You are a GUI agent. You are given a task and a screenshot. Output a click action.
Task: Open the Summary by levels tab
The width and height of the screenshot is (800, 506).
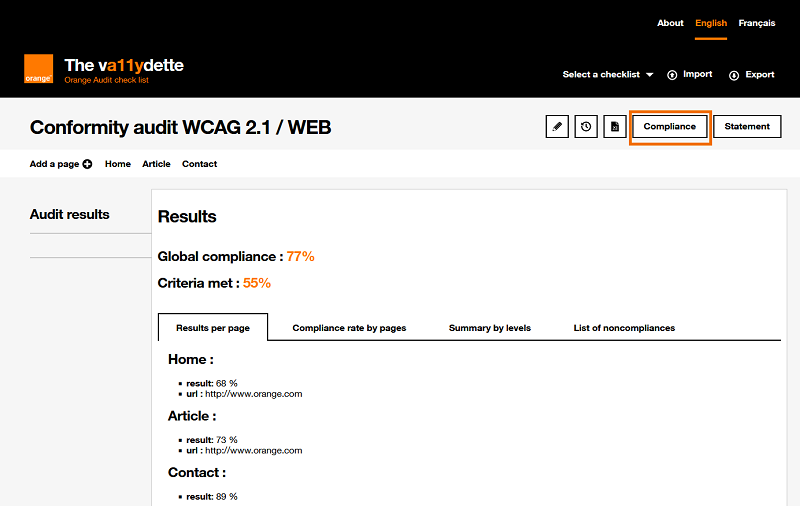489,328
